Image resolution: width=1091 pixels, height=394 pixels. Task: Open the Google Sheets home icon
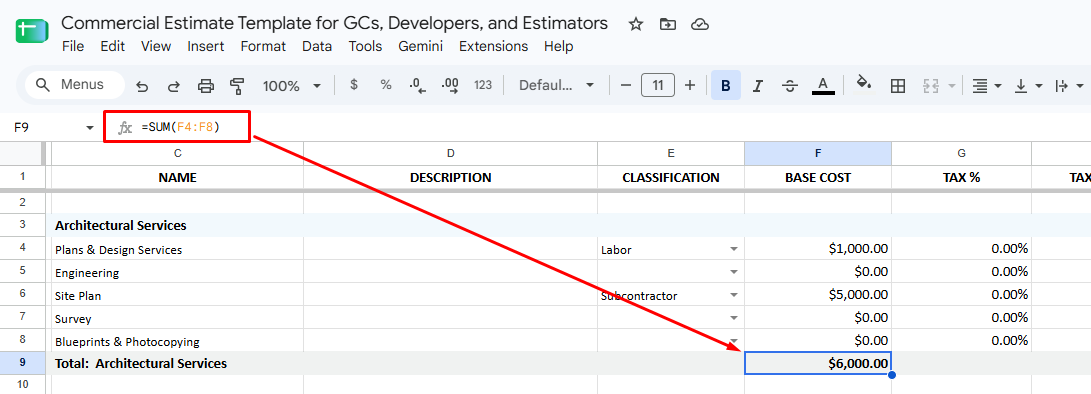tap(32, 32)
